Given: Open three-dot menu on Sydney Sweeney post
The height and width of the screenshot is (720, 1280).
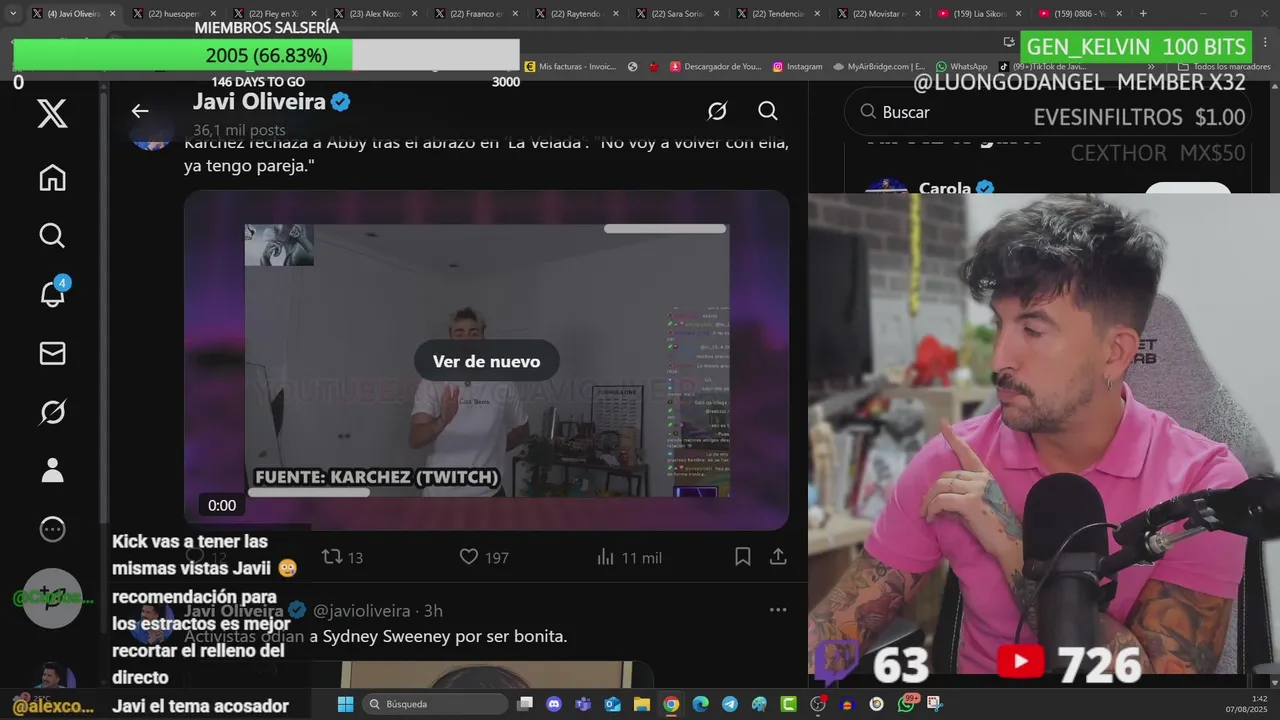Looking at the screenshot, I should click(778, 610).
